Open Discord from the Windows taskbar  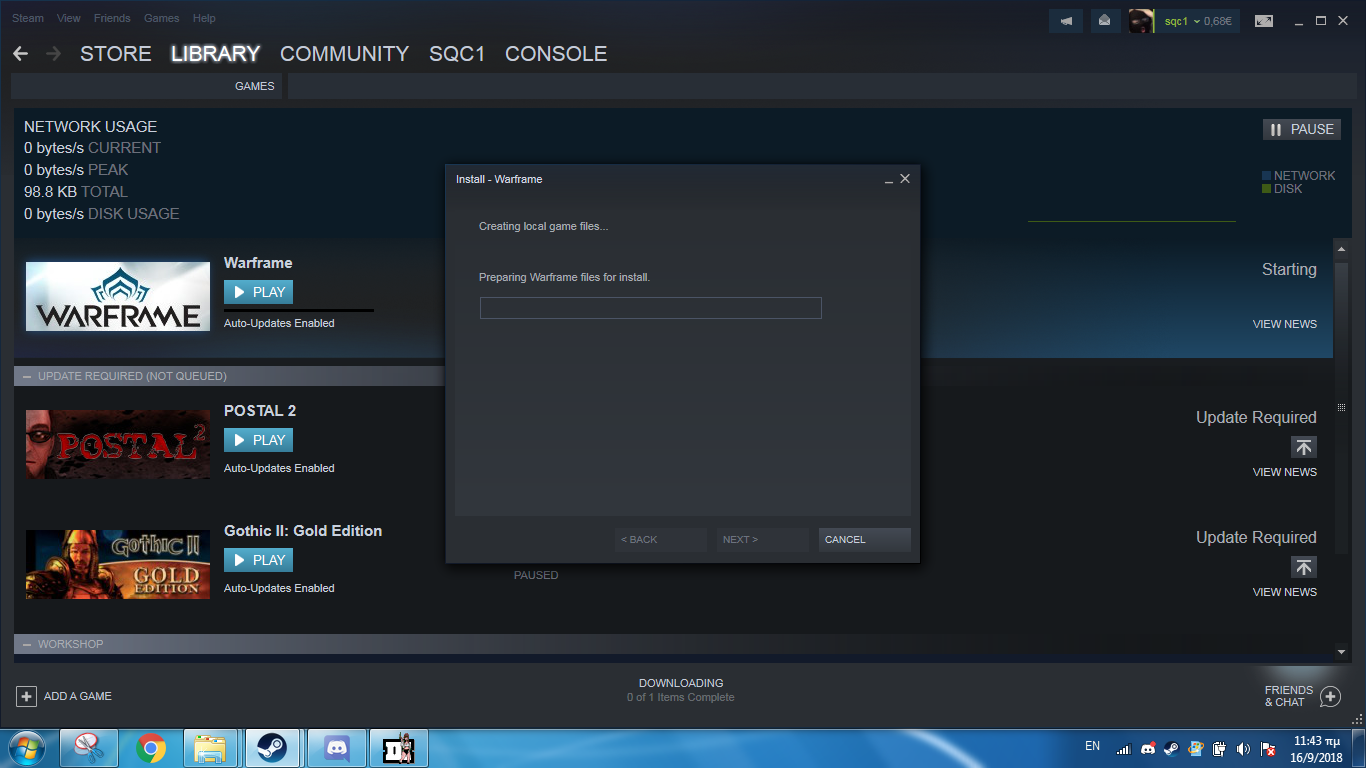(336, 747)
